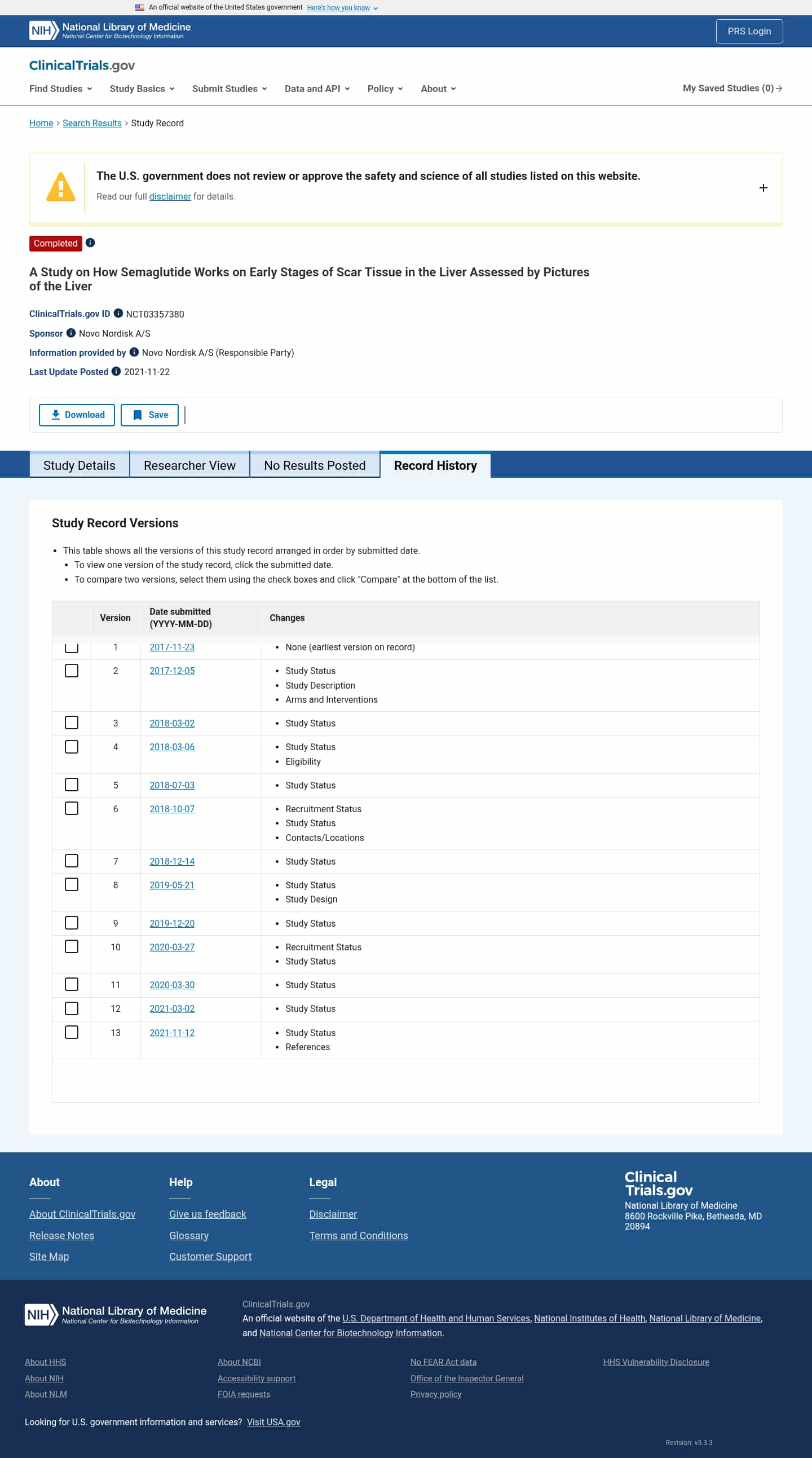Viewport: 812px width, 1458px height.
Task: Visit USA.gov link
Action: coord(273,1421)
